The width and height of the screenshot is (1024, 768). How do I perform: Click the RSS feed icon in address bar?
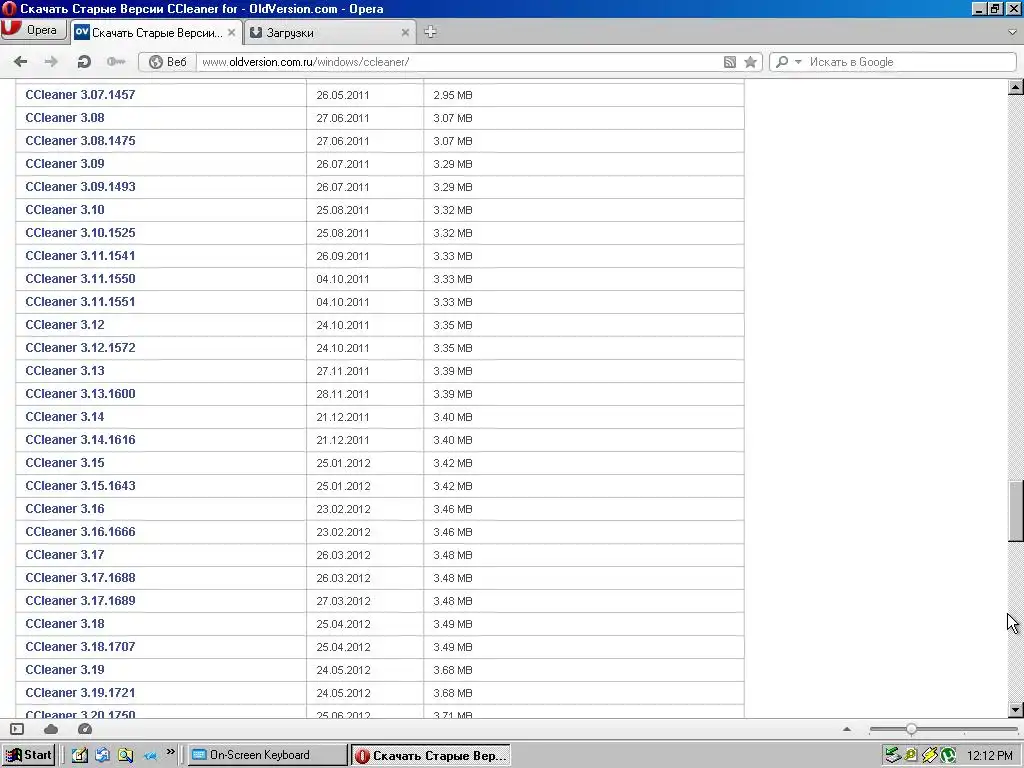click(x=730, y=62)
